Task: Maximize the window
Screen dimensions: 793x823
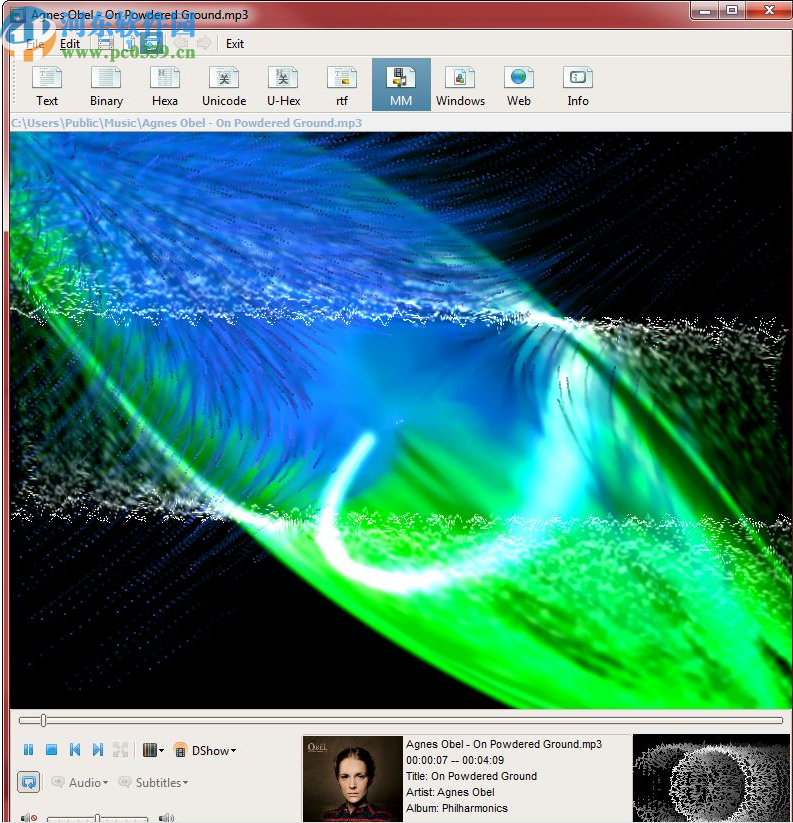Action: click(x=732, y=10)
